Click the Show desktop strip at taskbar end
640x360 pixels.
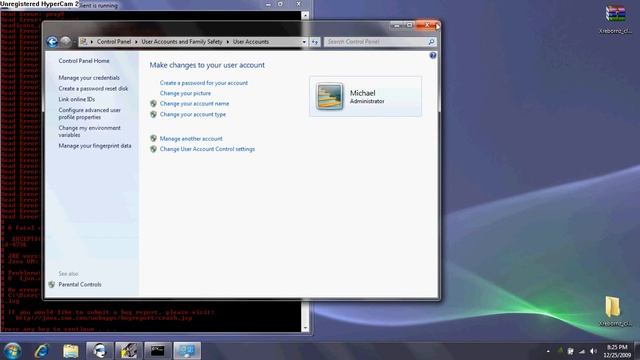click(x=637, y=351)
